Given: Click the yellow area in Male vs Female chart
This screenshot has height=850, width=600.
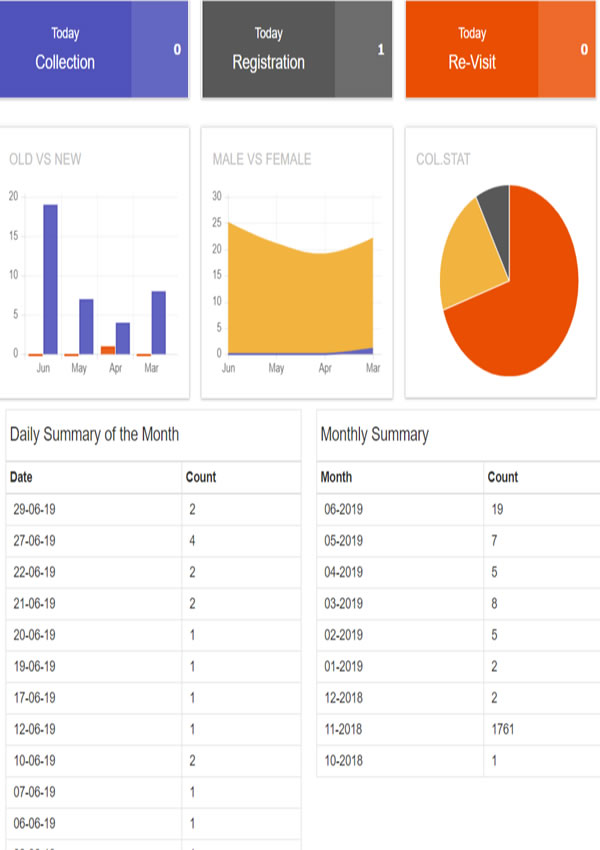Looking at the screenshot, I should point(300,300).
